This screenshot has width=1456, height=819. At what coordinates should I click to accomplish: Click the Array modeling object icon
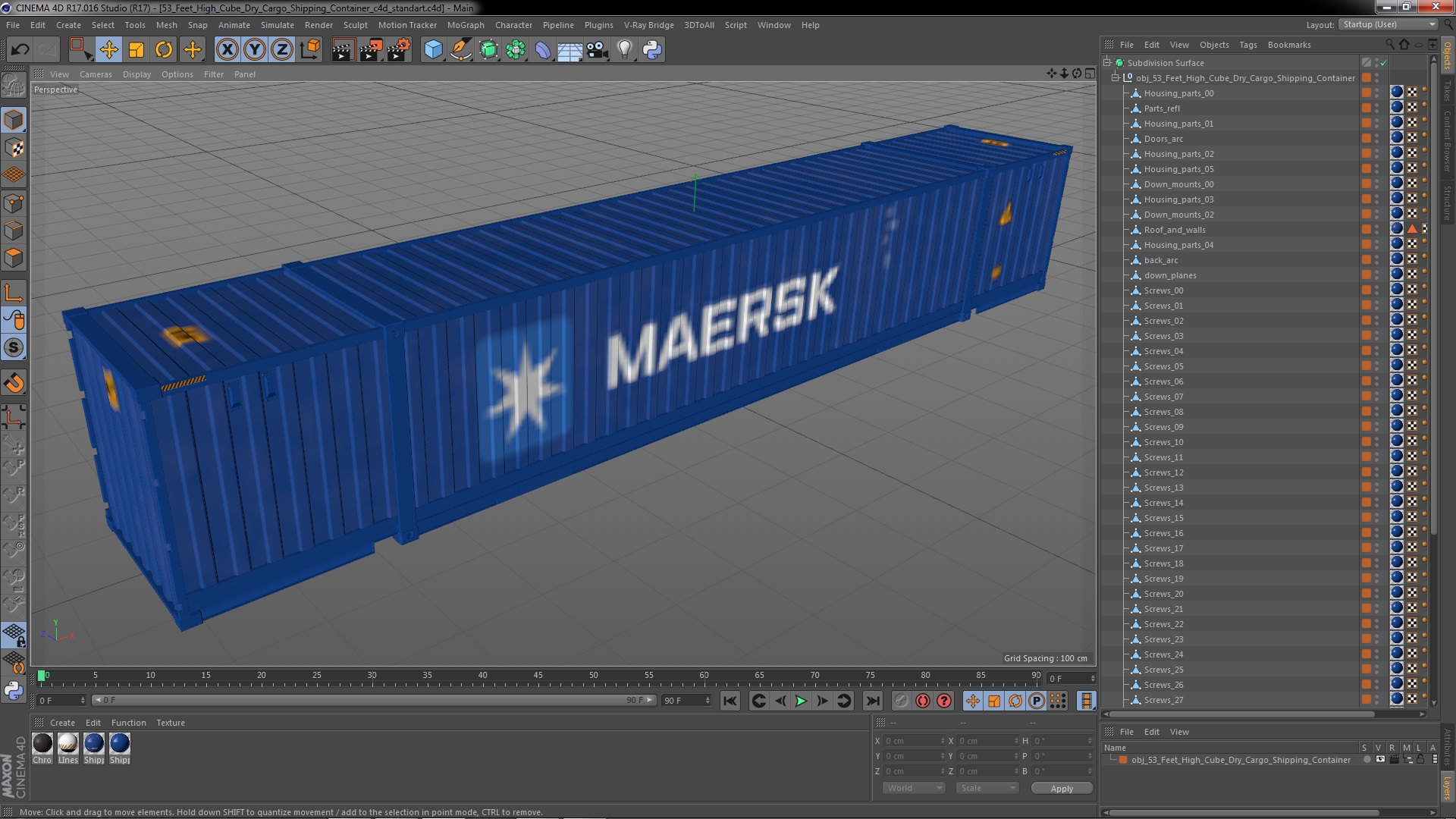516,50
